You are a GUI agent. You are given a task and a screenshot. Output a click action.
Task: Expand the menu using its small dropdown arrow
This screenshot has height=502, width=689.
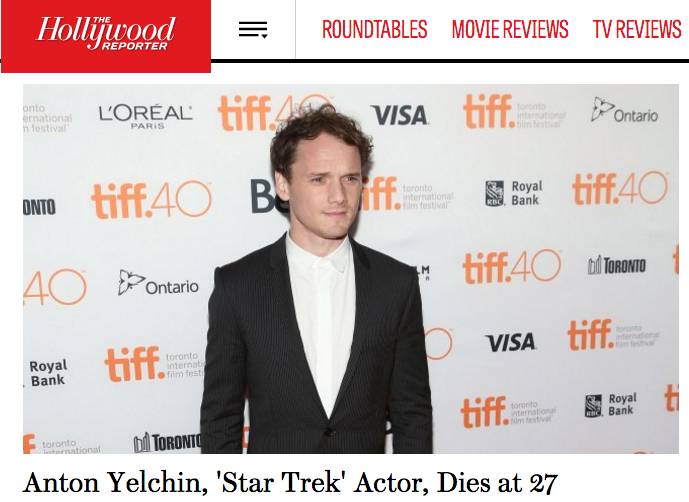click(x=264, y=36)
